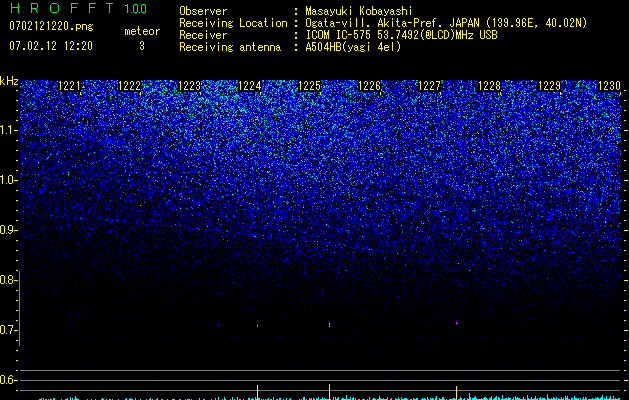Click the date stamp 07.02.12 12:20
This screenshot has width=629, height=400.
[x=51, y=46]
